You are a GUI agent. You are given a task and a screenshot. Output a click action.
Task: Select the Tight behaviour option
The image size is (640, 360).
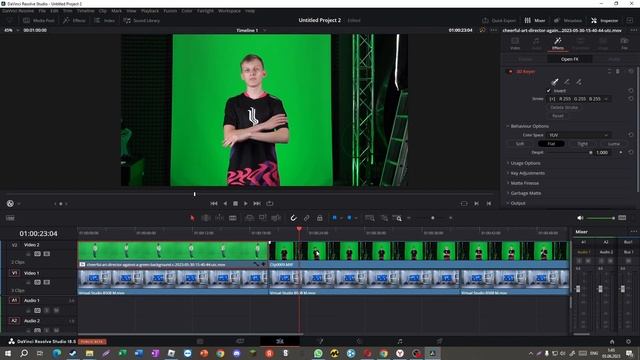[x=582, y=144]
